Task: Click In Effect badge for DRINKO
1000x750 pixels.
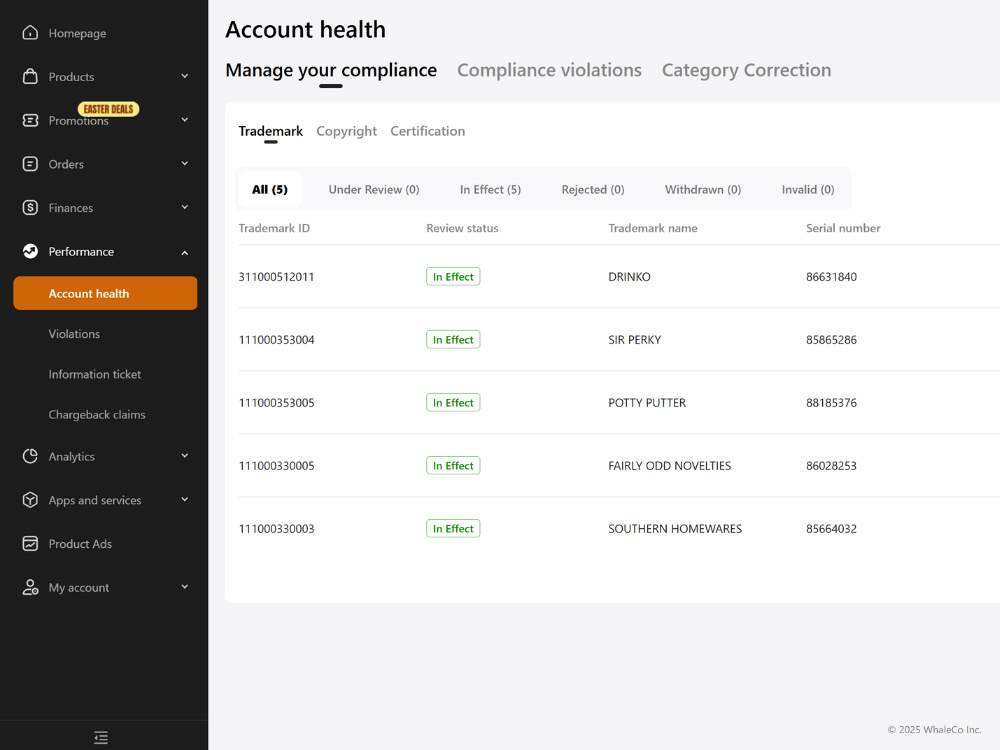Action: point(453,277)
